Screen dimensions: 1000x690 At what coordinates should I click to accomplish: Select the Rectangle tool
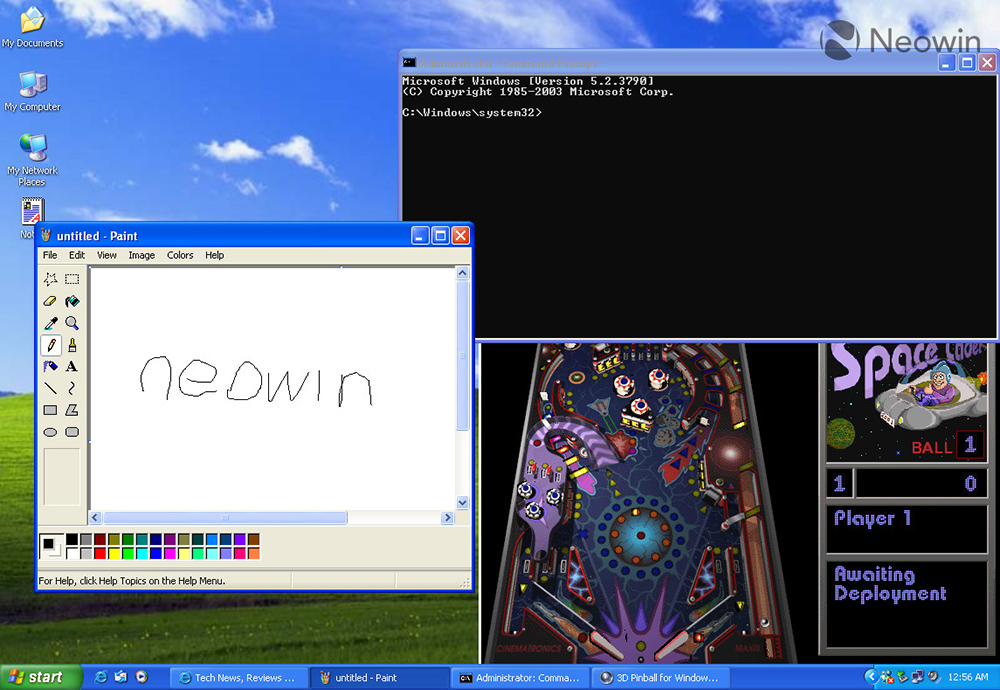51,410
